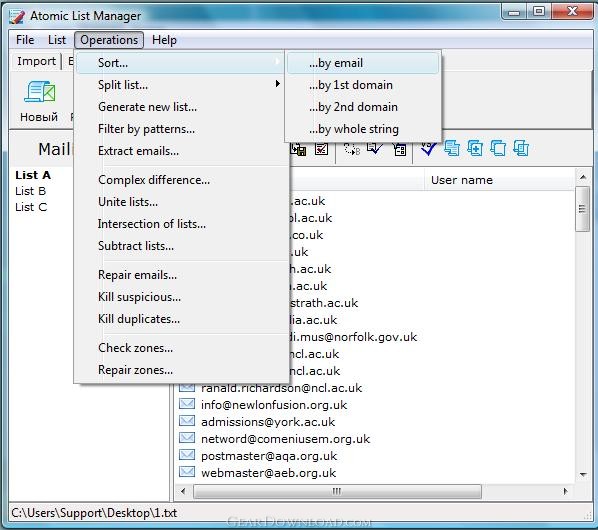
Task: Select List A in the mail lists
Action: [33, 175]
